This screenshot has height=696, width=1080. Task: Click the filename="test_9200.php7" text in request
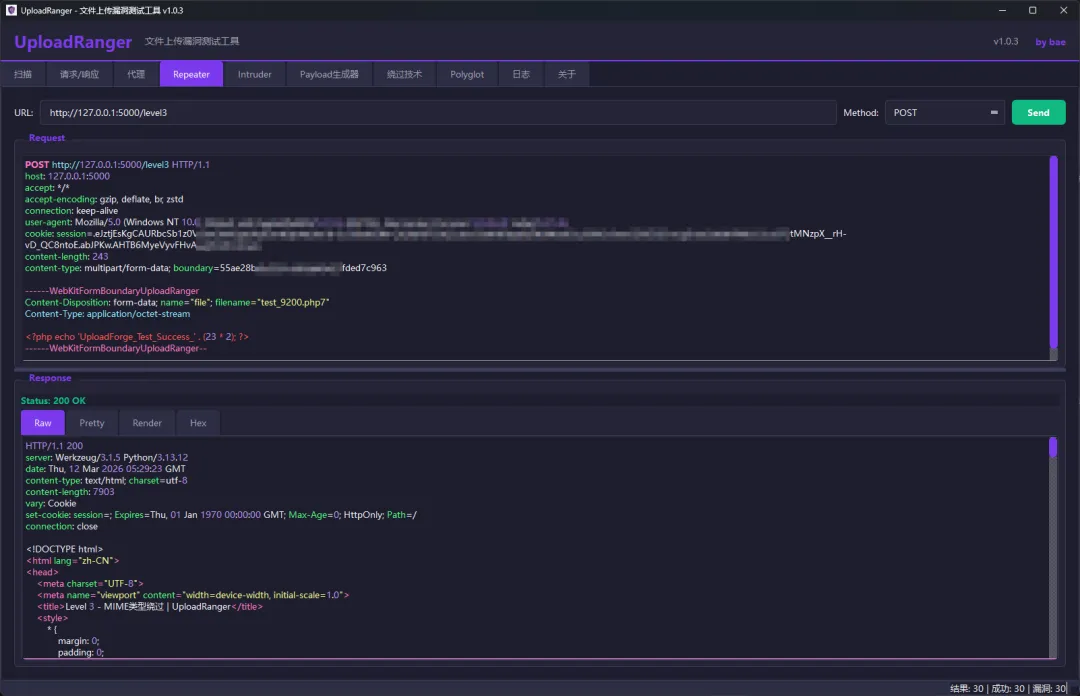click(272, 303)
